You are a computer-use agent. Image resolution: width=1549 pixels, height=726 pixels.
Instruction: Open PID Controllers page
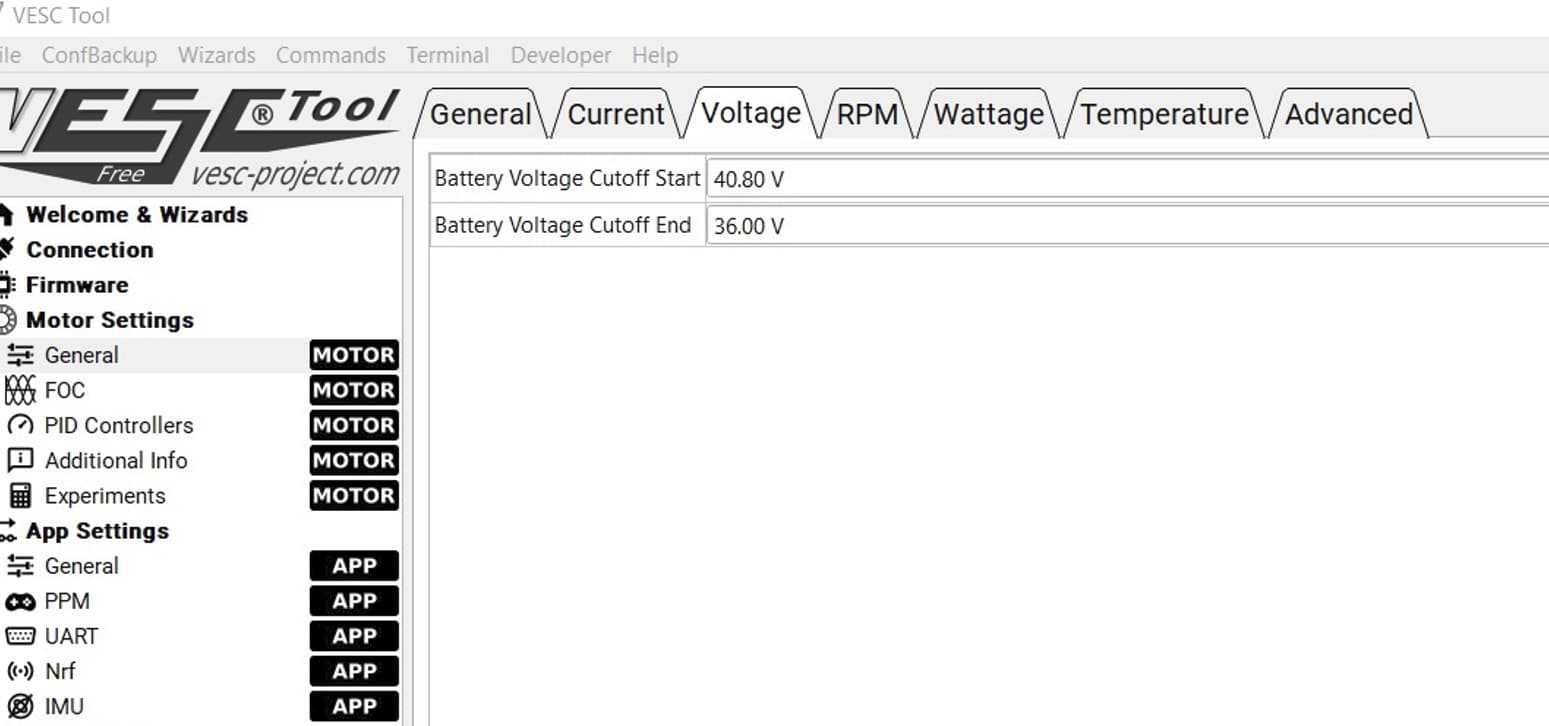pos(119,425)
